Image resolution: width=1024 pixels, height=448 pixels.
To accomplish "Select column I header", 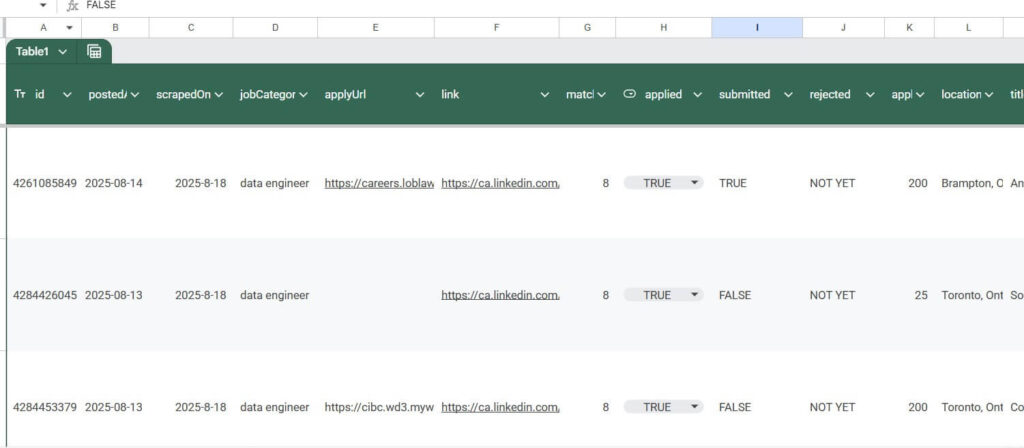I will click(x=756, y=28).
